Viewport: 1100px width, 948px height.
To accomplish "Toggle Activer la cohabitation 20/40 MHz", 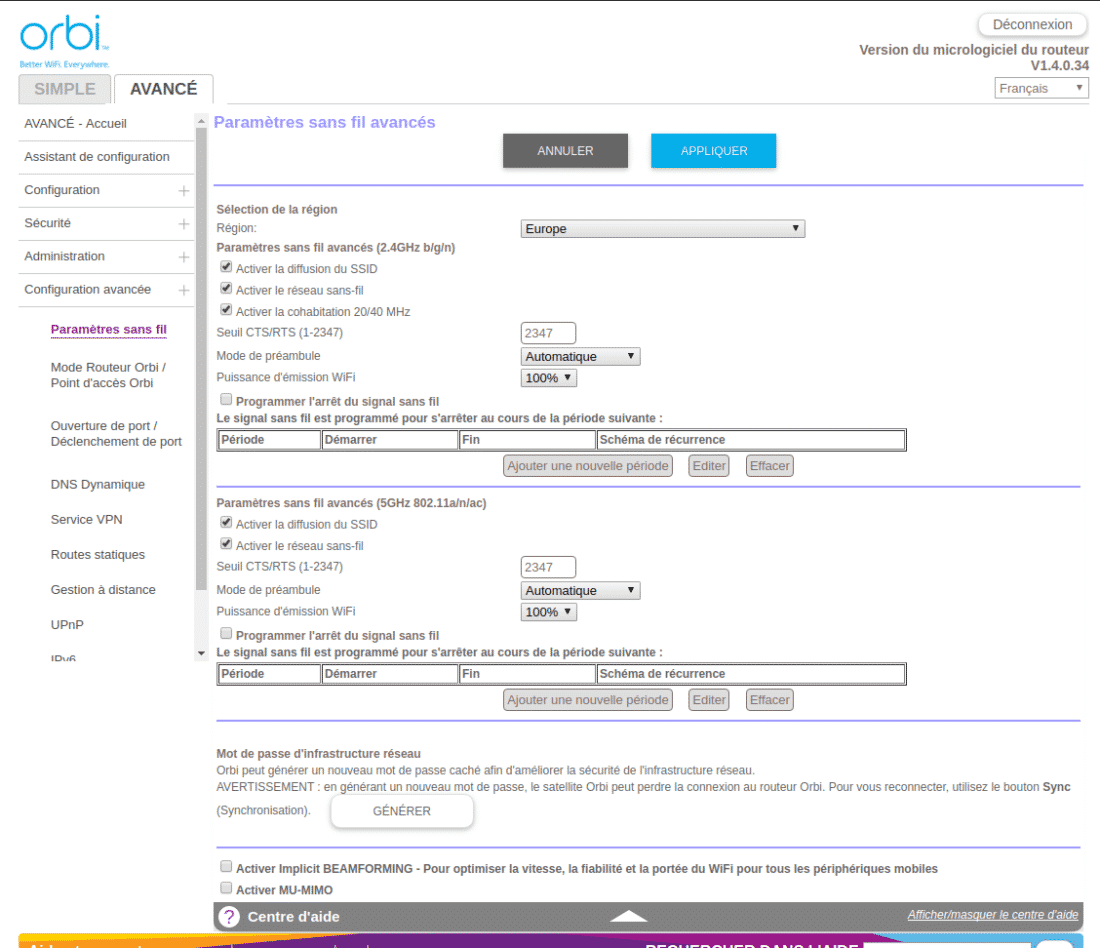I will (x=226, y=309).
